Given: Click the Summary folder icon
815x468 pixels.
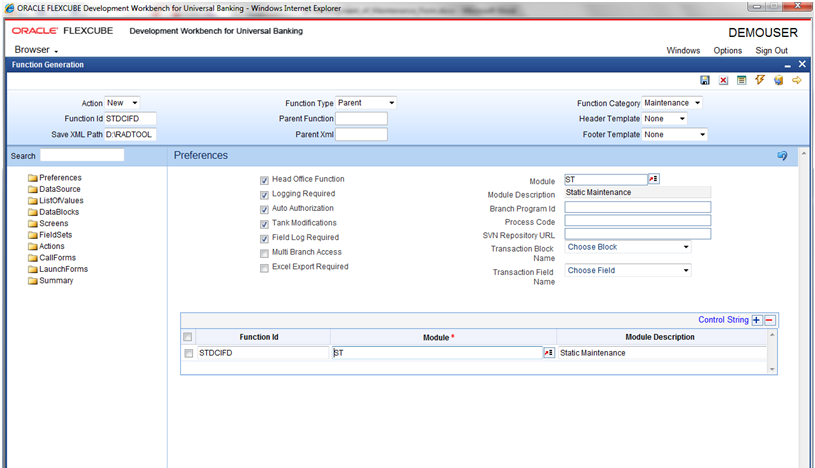Looking at the screenshot, I should coord(33,281).
